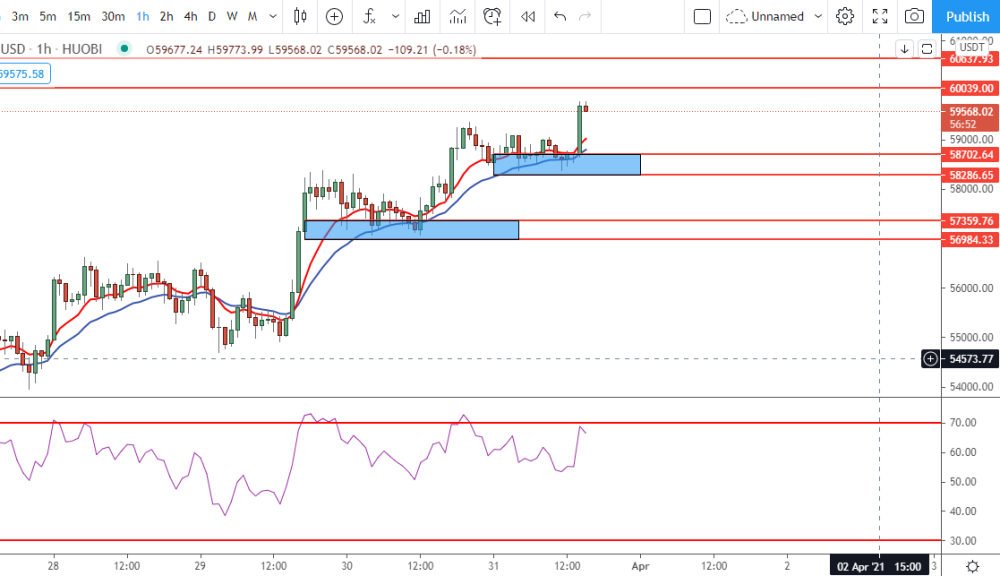Open the fx Indicators menu
The width and height of the screenshot is (1000, 576).
(369, 17)
